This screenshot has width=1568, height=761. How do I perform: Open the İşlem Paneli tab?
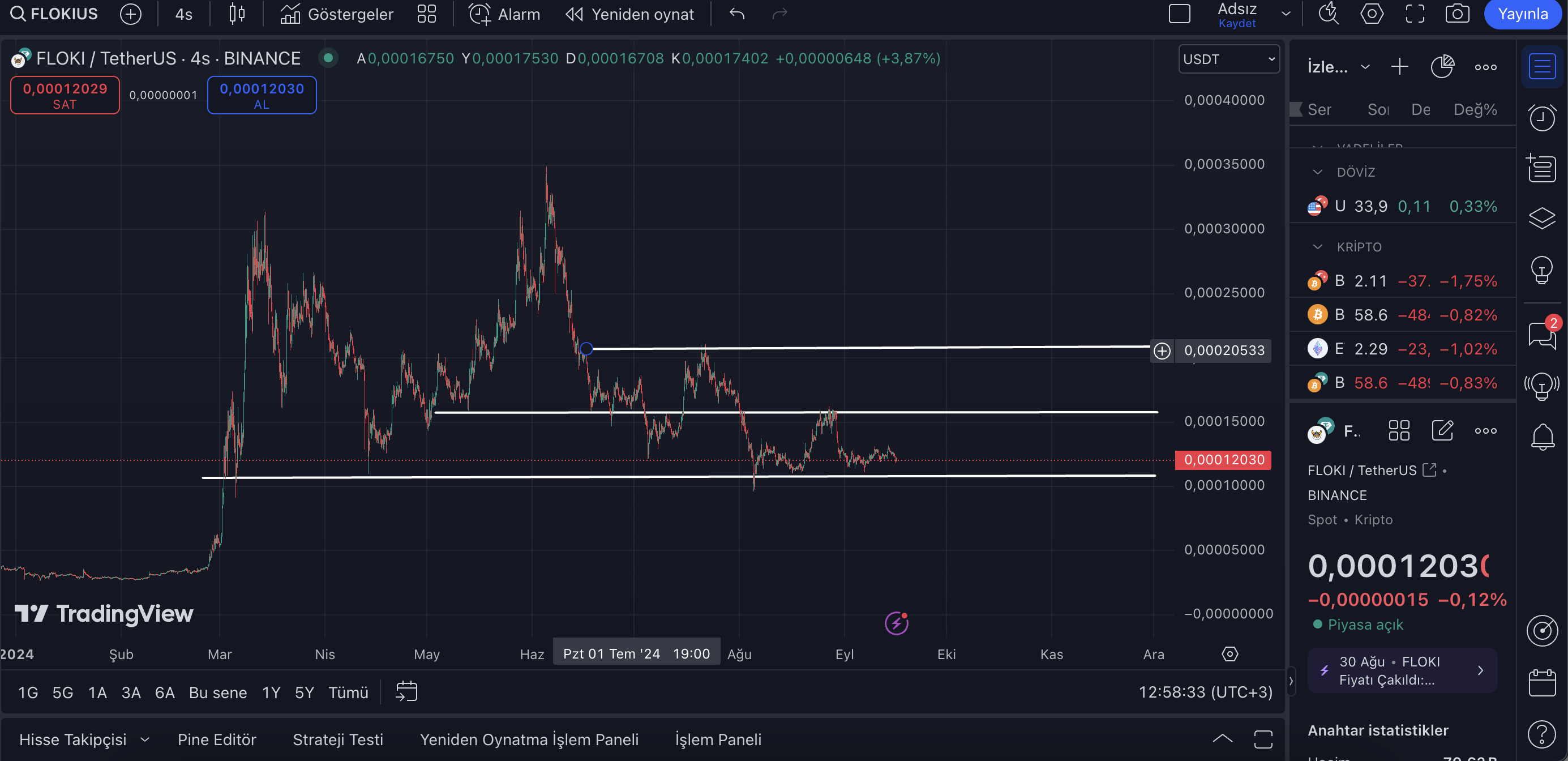tap(718, 739)
